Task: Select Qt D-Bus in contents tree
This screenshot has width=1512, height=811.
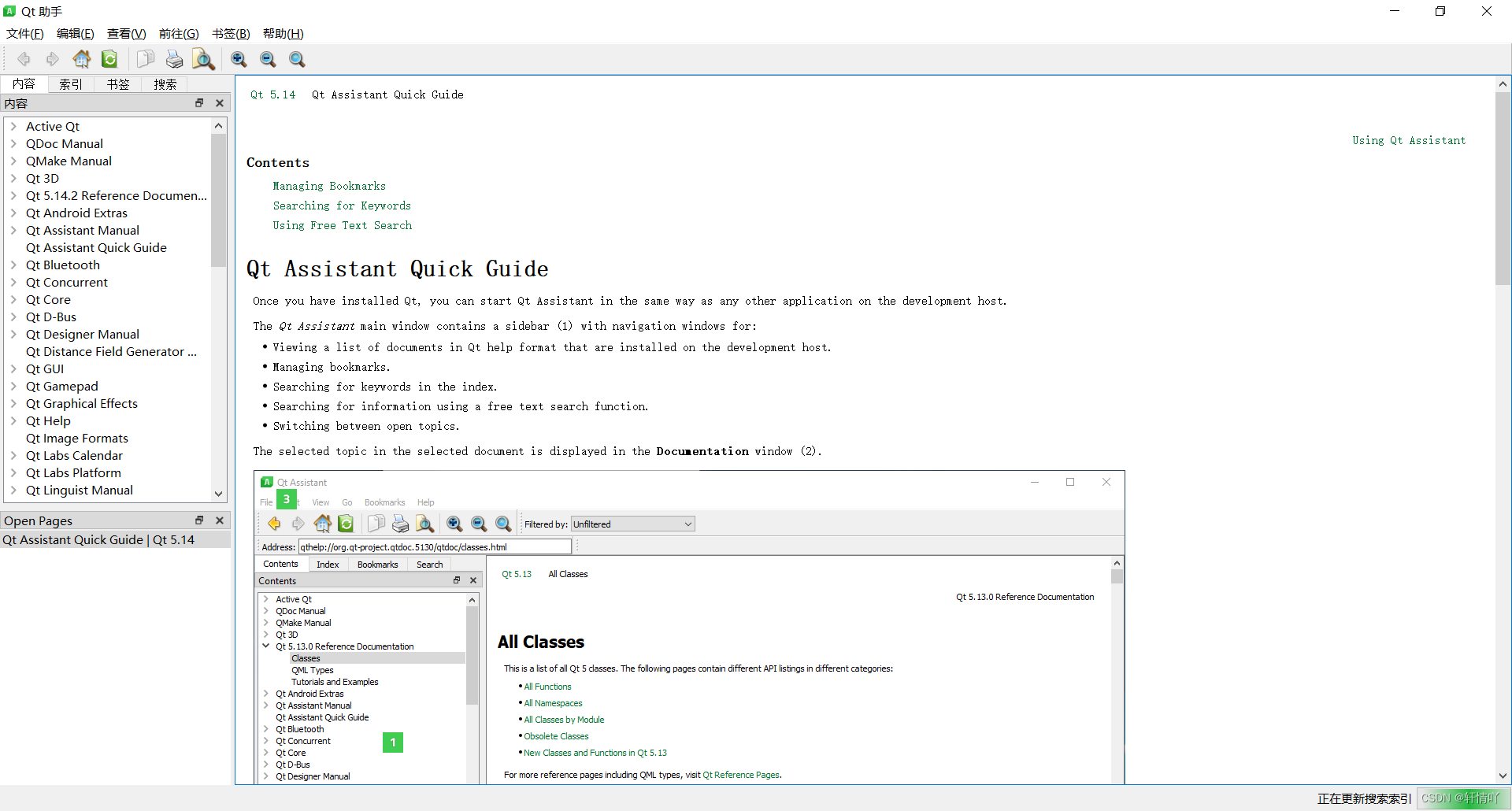Action: (51, 317)
